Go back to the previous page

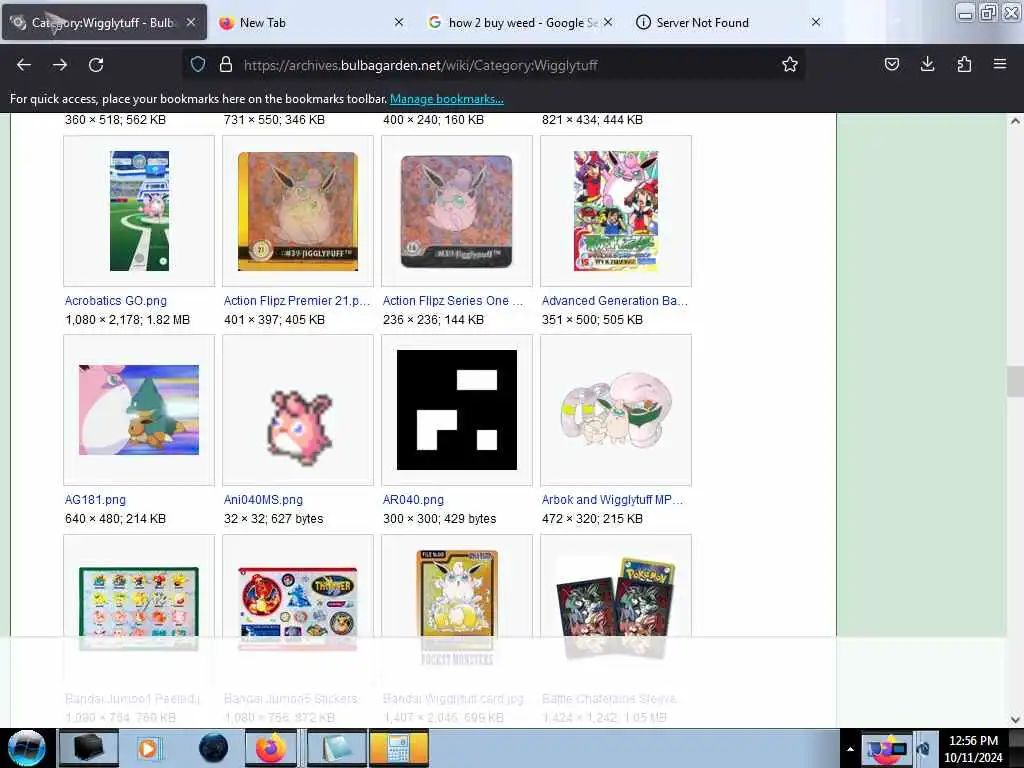[24, 65]
